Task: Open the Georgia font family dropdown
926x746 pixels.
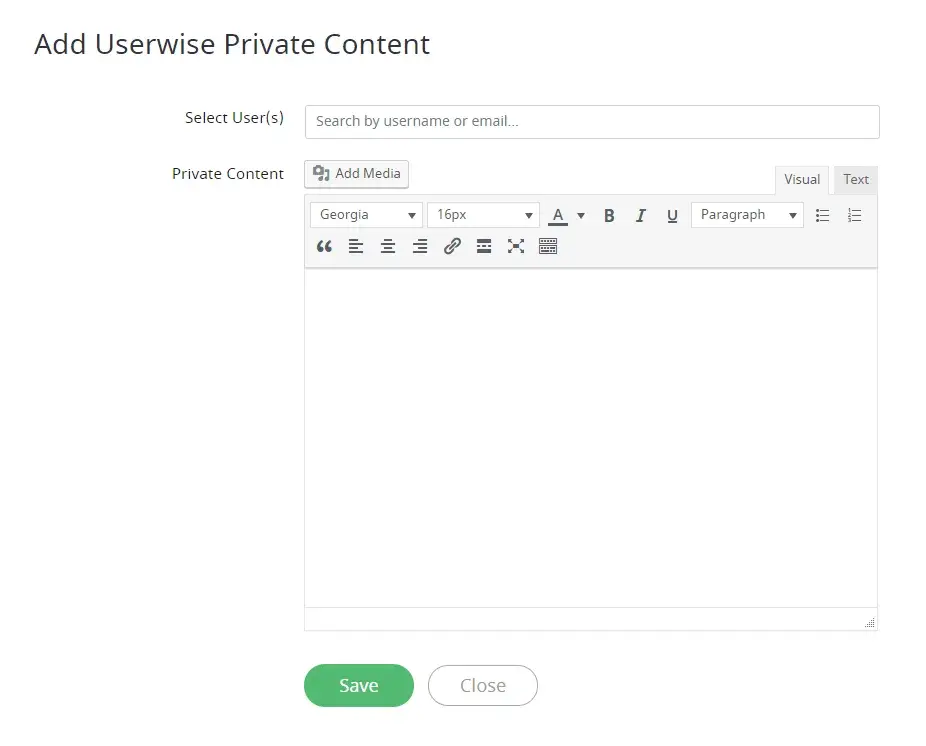Action: (366, 215)
